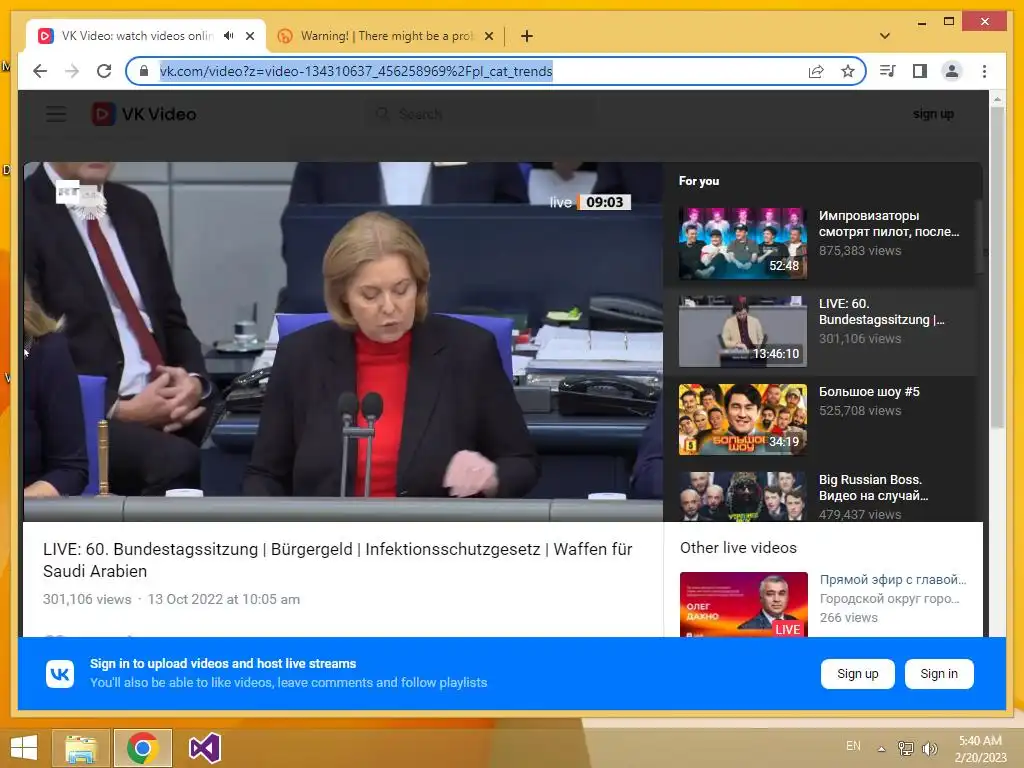Click the VK Video search field
This screenshot has height=768, width=1024.
(480, 114)
